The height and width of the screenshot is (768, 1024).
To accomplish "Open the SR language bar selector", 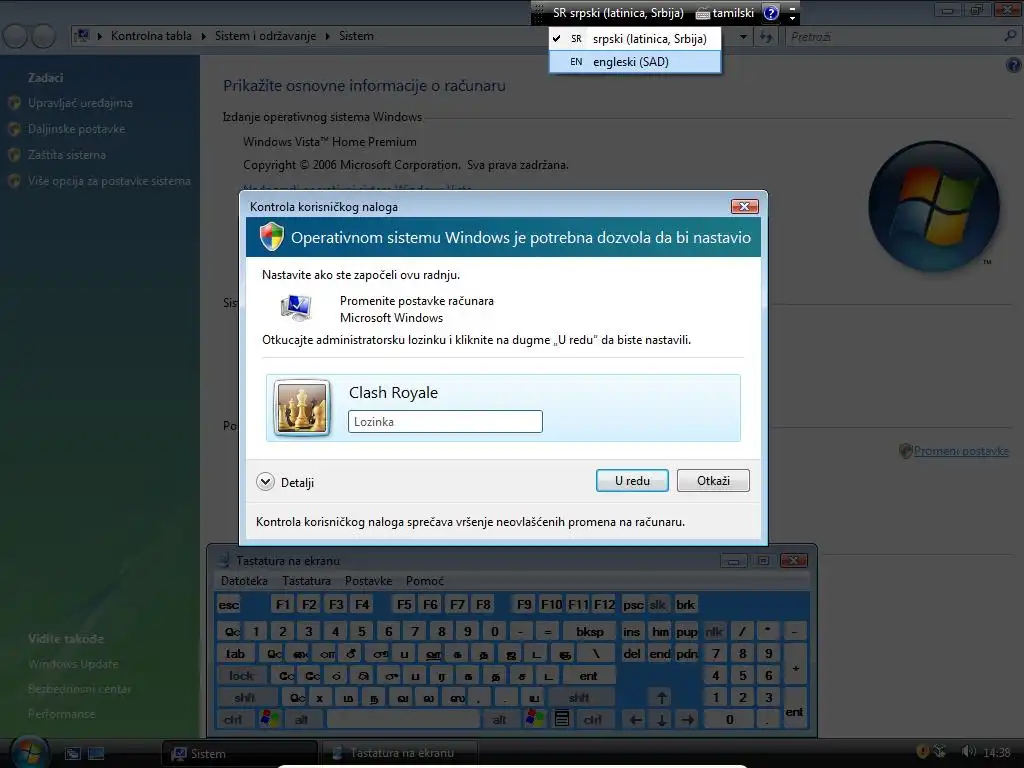I will coord(618,13).
